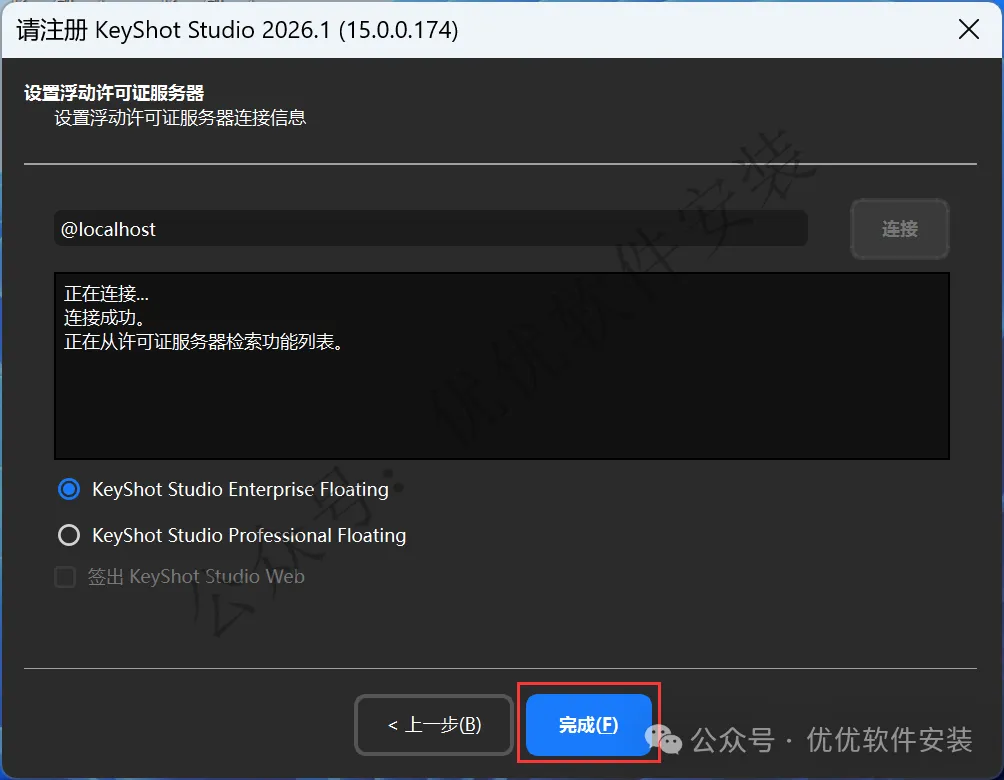
Task: Click the 正在从许可证服务器检索功能列表。 log line
Action: (204, 341)
